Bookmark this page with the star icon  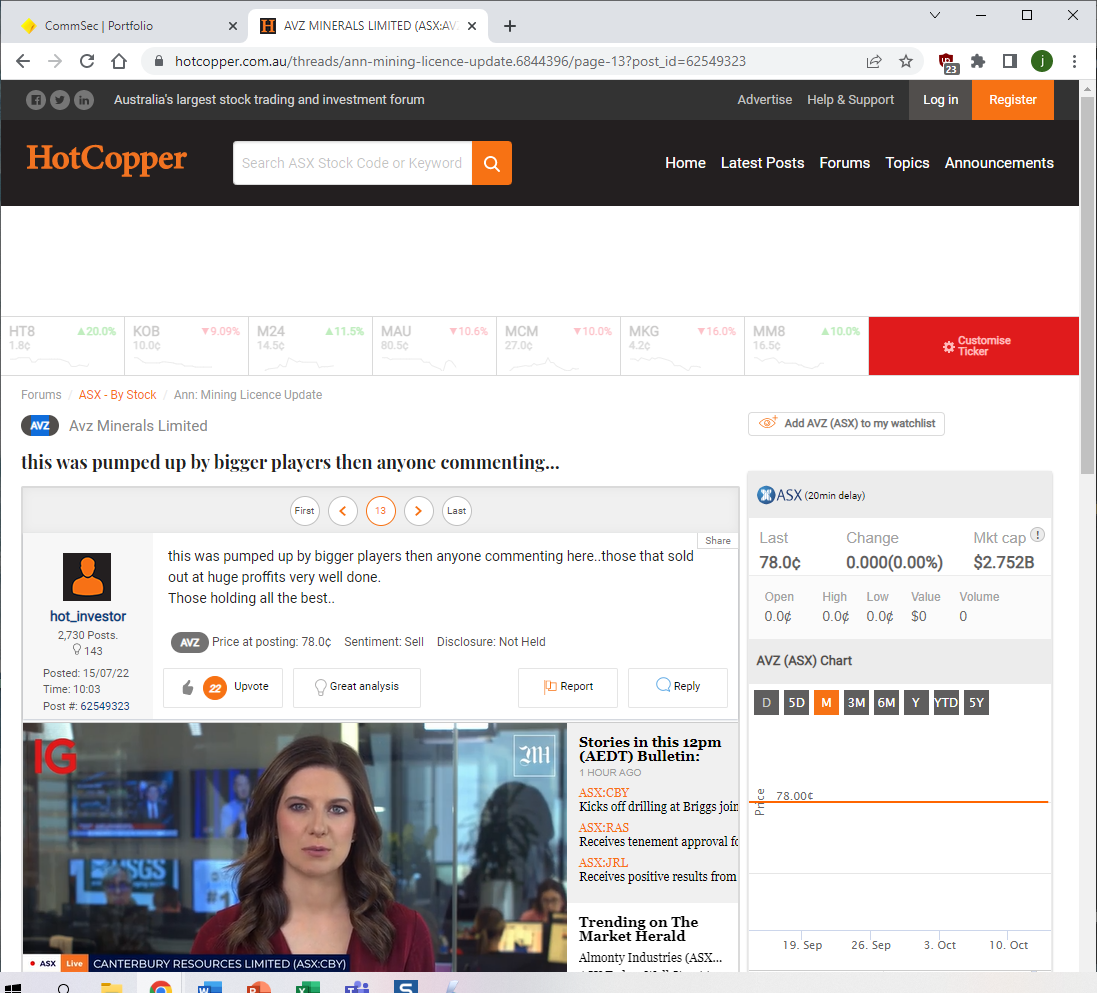(906, 61)
